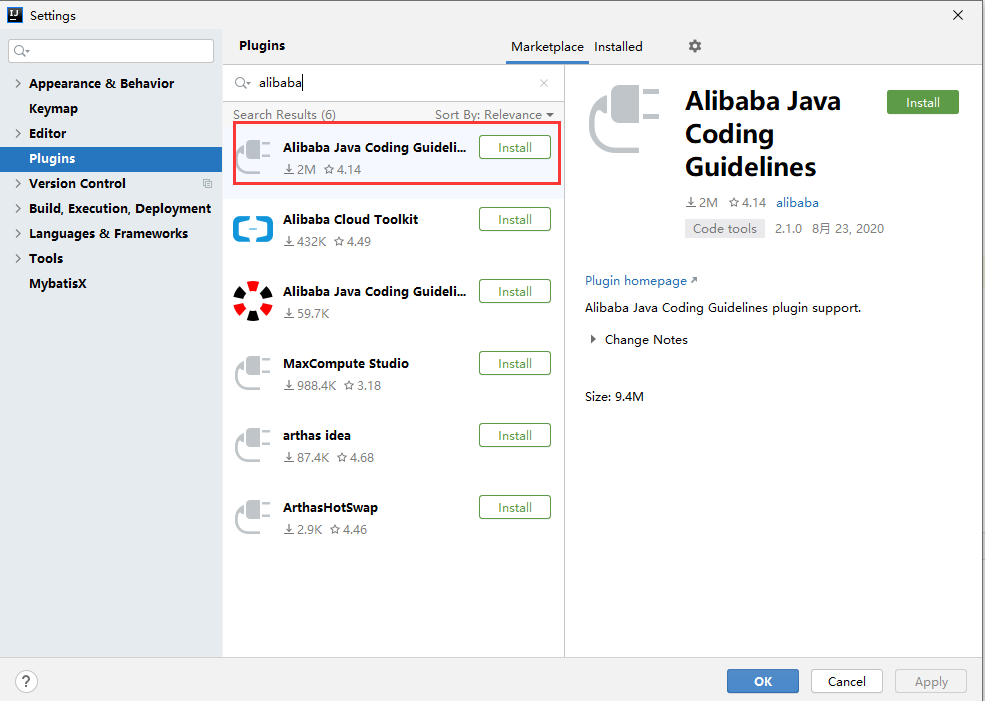Viewport: 985px width, 701px height.
Task: Expand the Version Control section
Action: pos(18,183)
